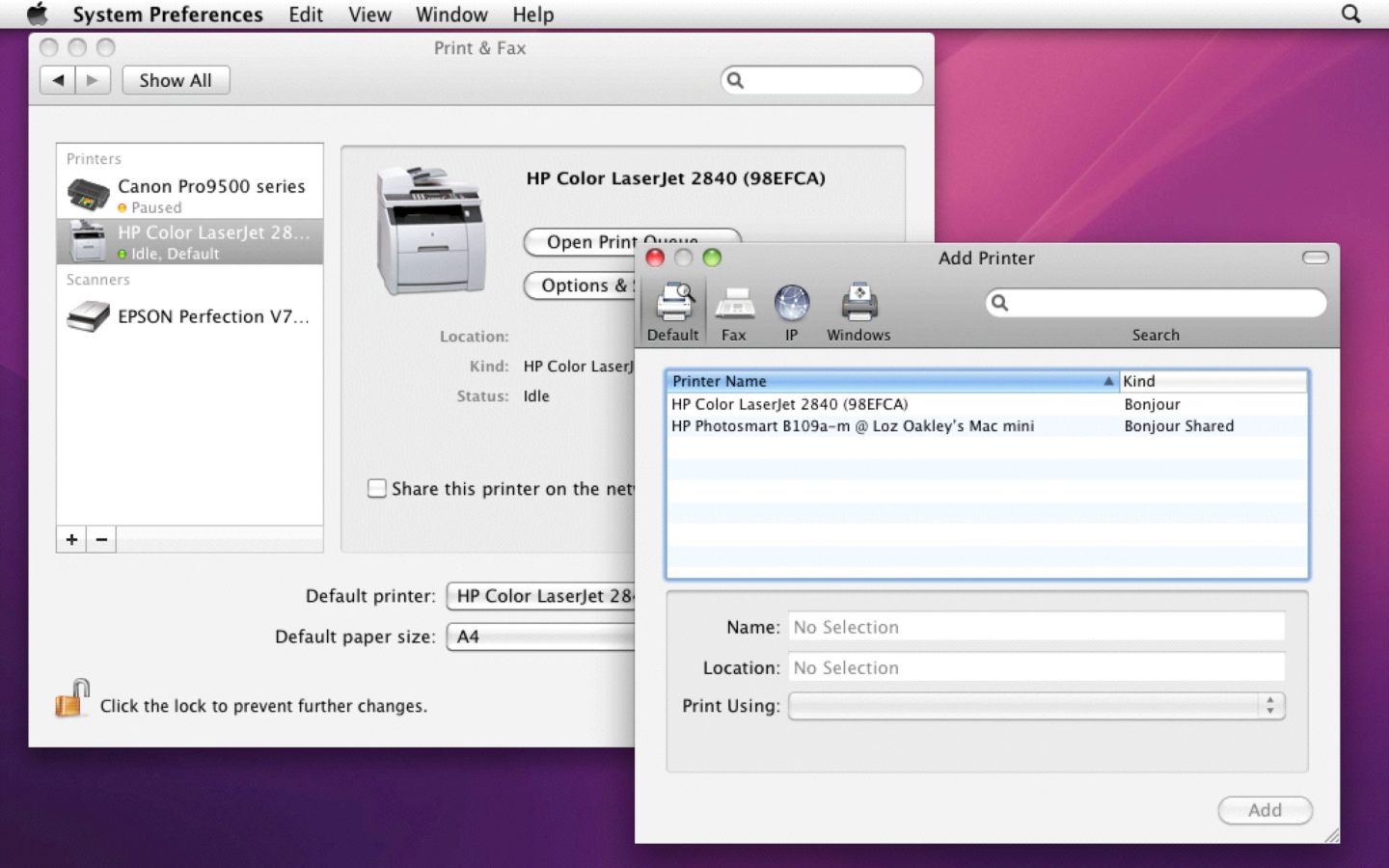The height and width of the screenshot is (868, 1389).
Task: Select HP Color LaserJet in Printers sidebar
Action: [x=190, y=241]
